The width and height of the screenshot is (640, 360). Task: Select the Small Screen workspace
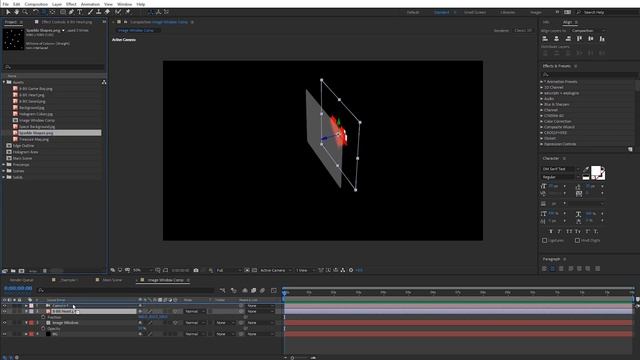tap(475, 13)
